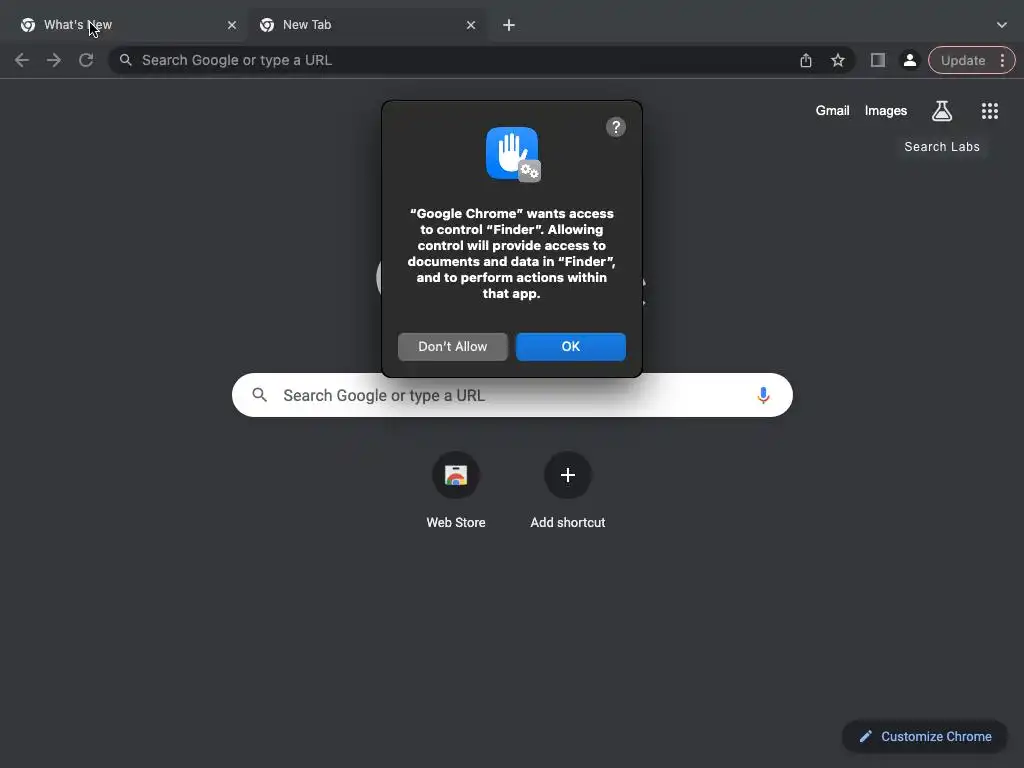
Task: Switch to the New Tab tab
Action: click(x=366, y=25)
